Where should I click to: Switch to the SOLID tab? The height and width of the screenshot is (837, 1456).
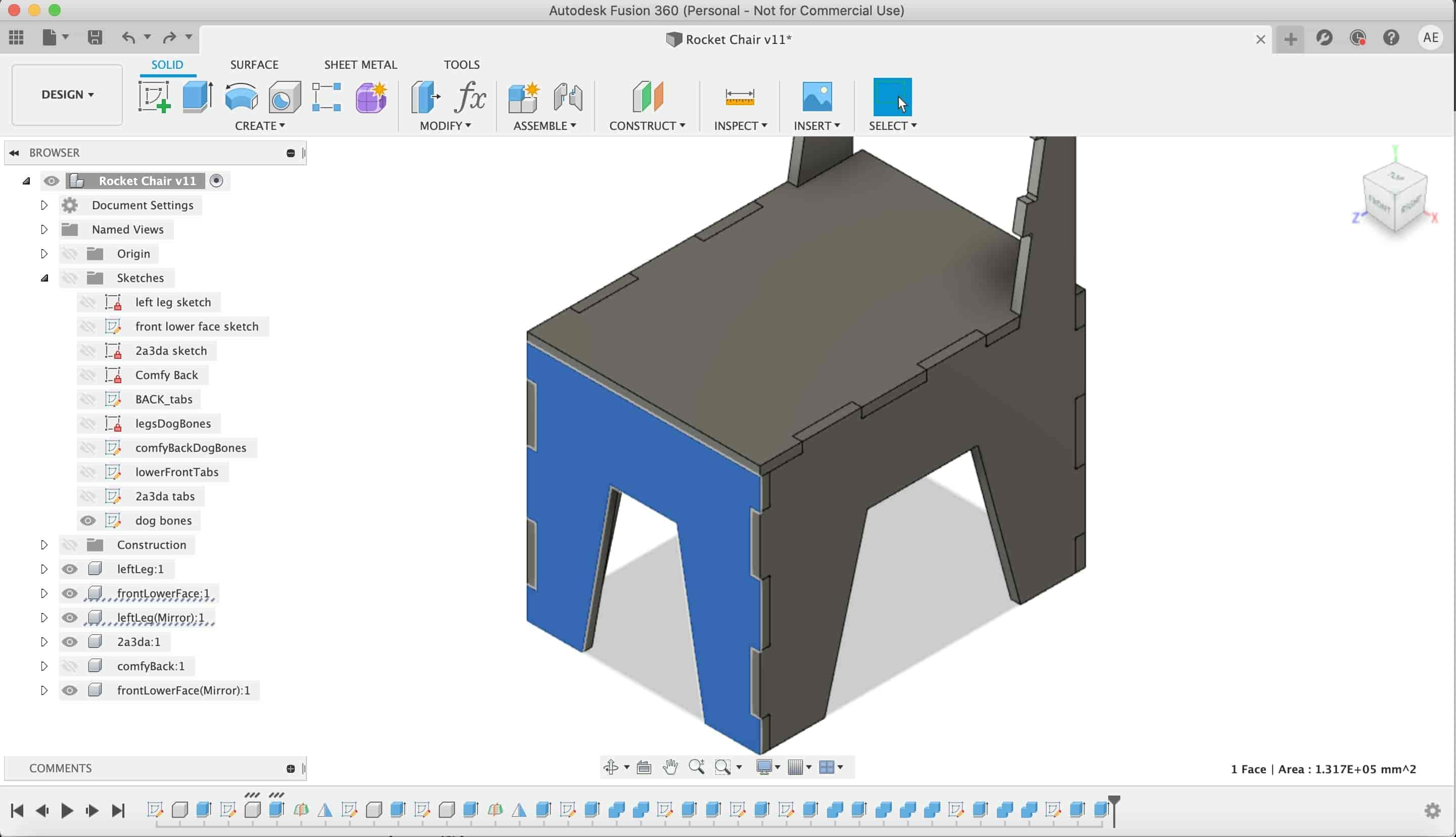167,65
